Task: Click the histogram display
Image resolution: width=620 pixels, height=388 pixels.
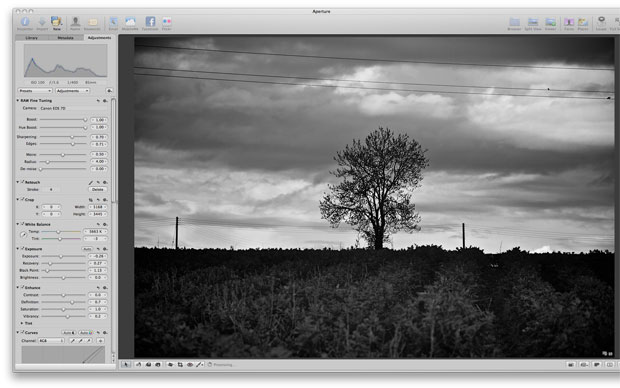Action: [66, 61]
